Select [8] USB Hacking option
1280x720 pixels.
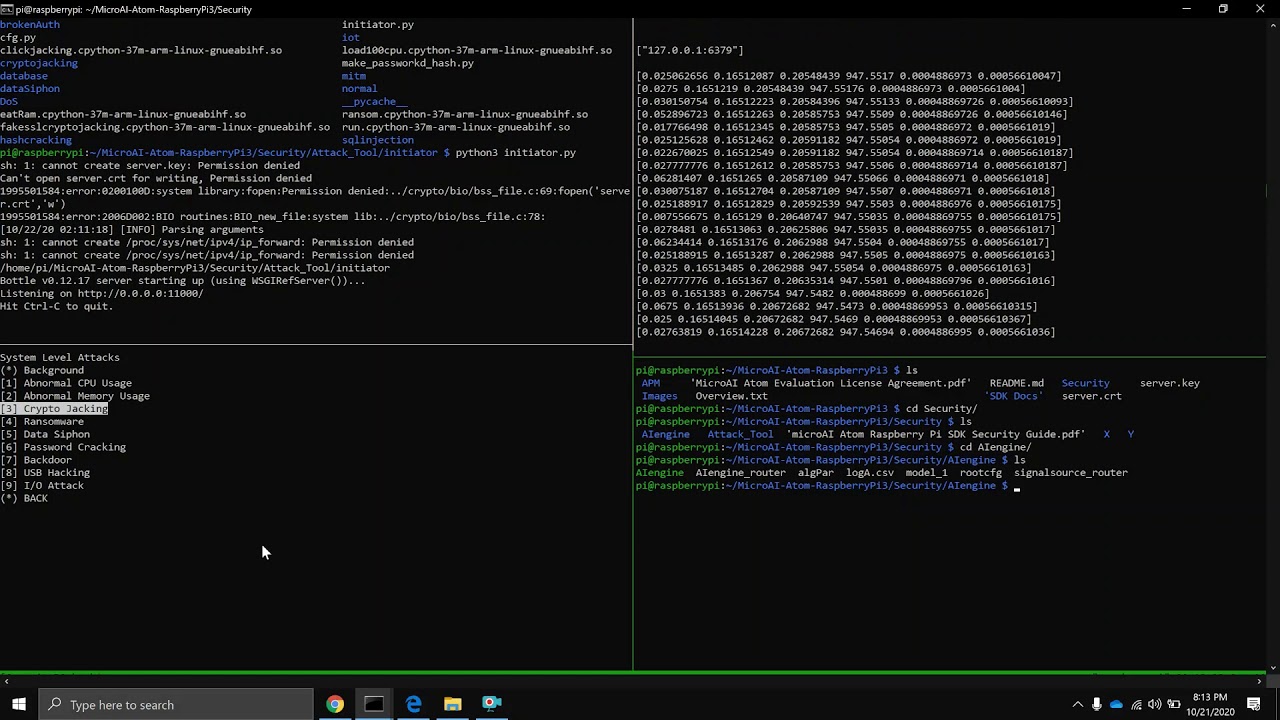point(45,473)
